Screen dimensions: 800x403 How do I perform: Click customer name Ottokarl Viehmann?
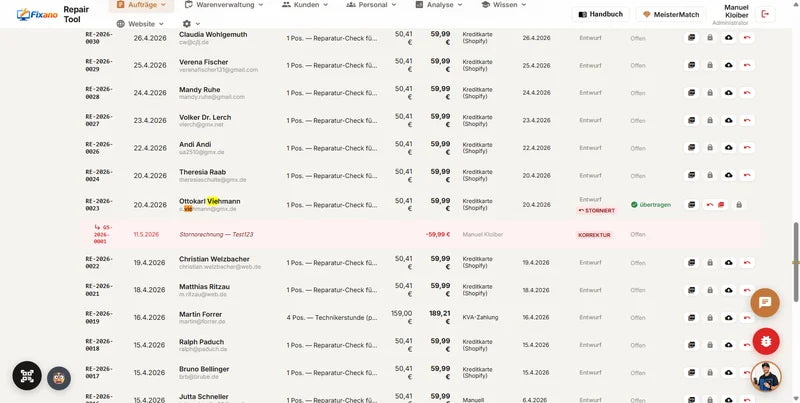pos(210,201)
